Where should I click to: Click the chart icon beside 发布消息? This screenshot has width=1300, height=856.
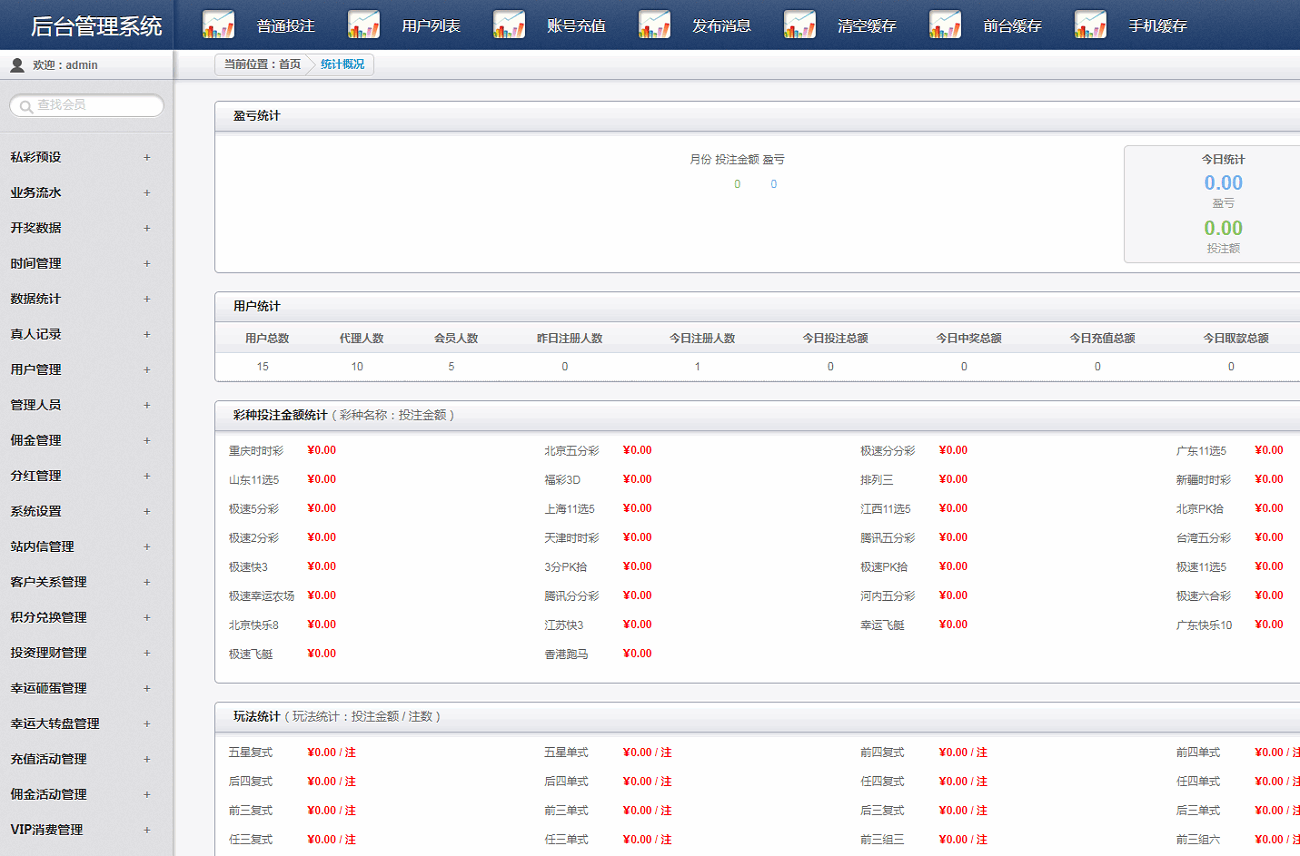654,25
